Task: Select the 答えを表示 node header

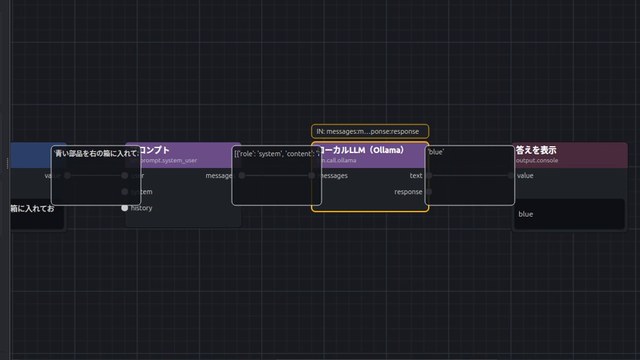Action: tap(570, 155)
